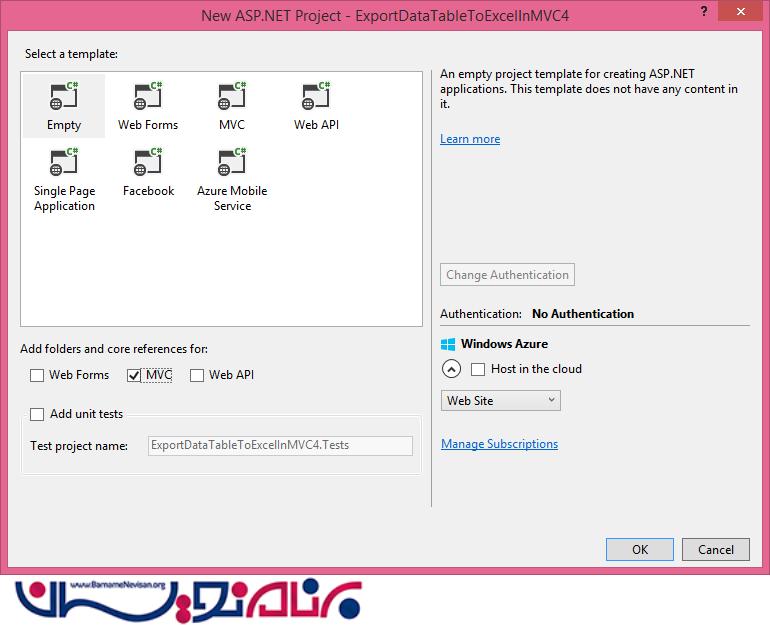The height and width of the screenshot is (625, 770).
Task: Pick the Azure Mobile Service template
Action: [x=232, y=164]
